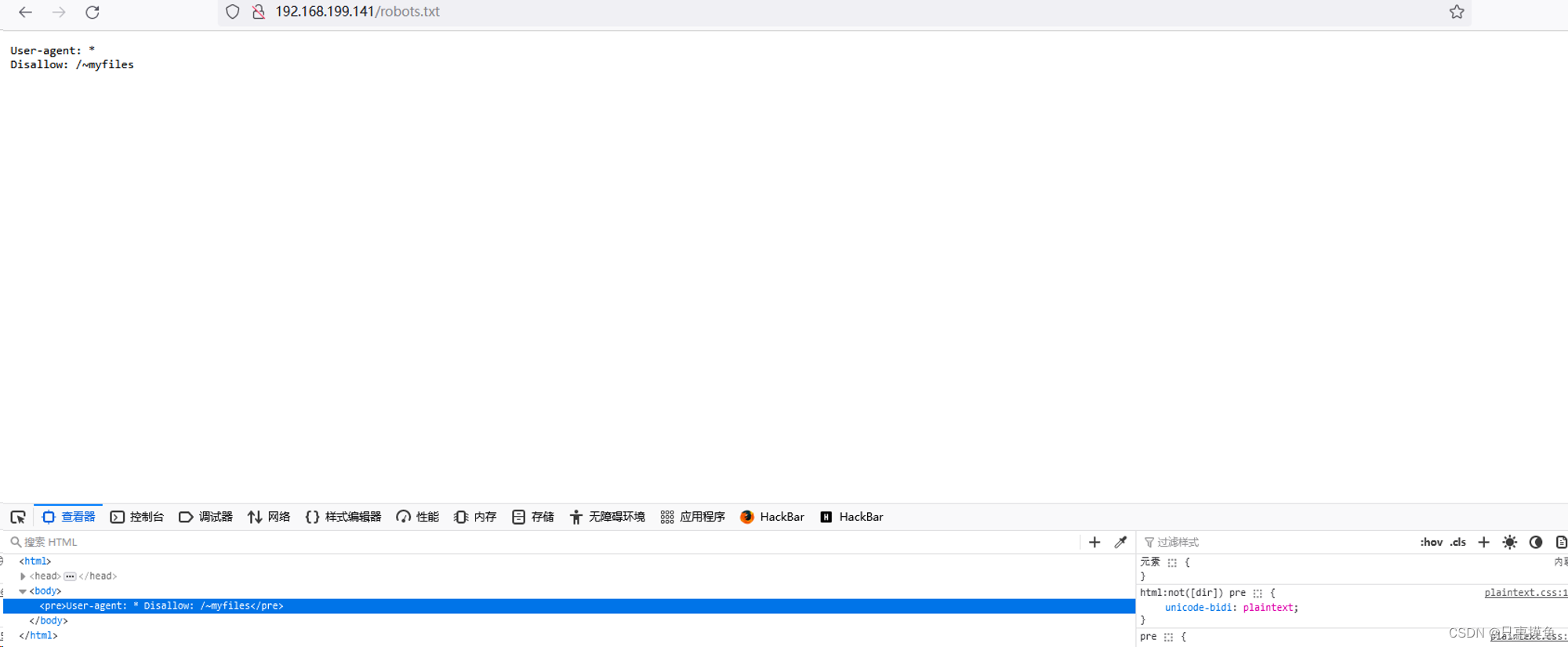1568x647 pixels.
Task: Open the 控制台 console tab
Action: coord(137,517)
